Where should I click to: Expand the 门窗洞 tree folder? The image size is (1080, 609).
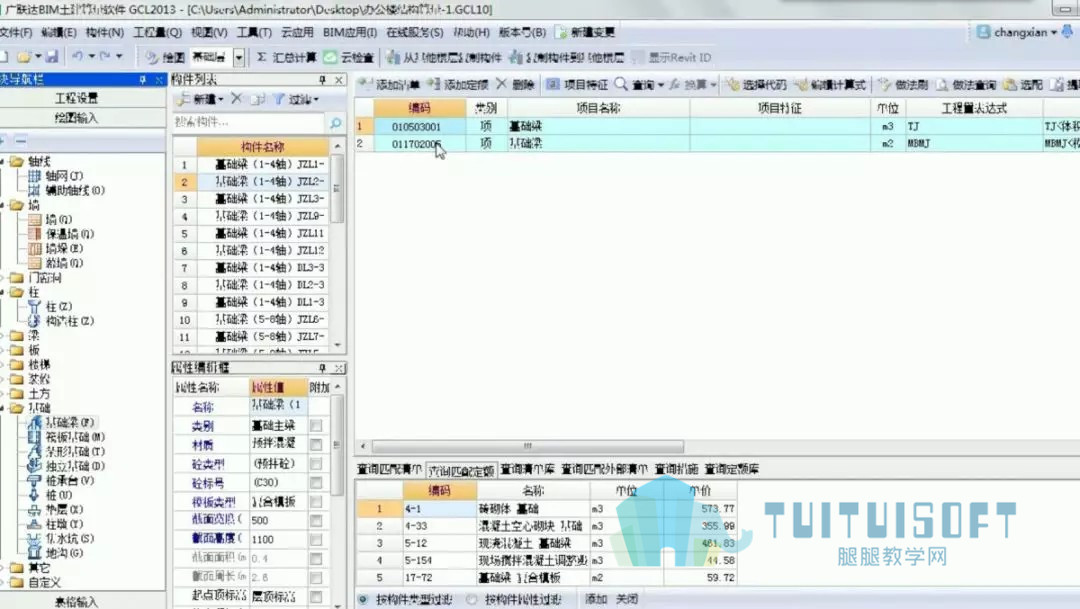click(x=3, y=278)
